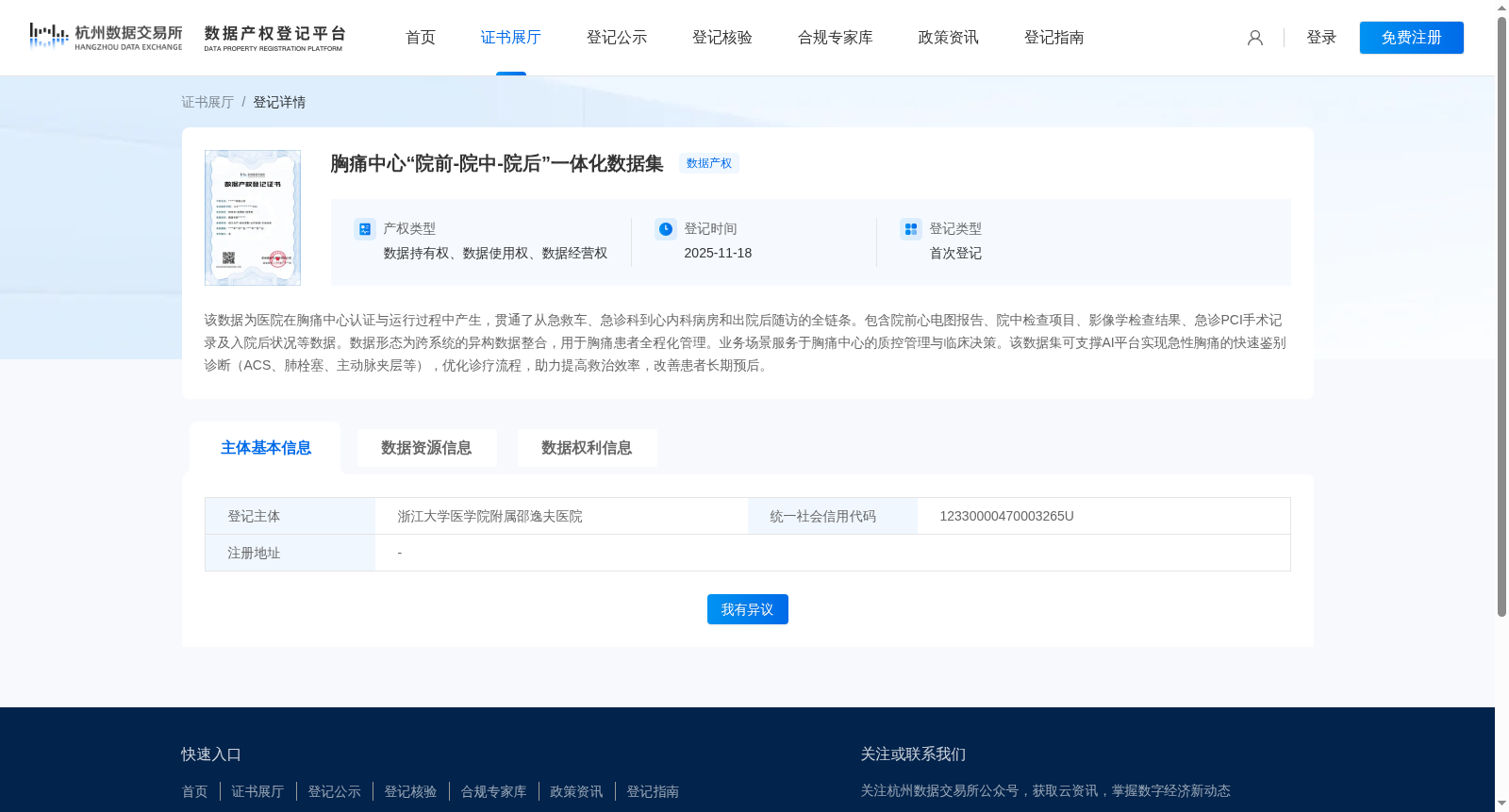Click the 登记详情 breadcrumb text
The width and height of the screenshot is (1509, 812).
(279, 102)
